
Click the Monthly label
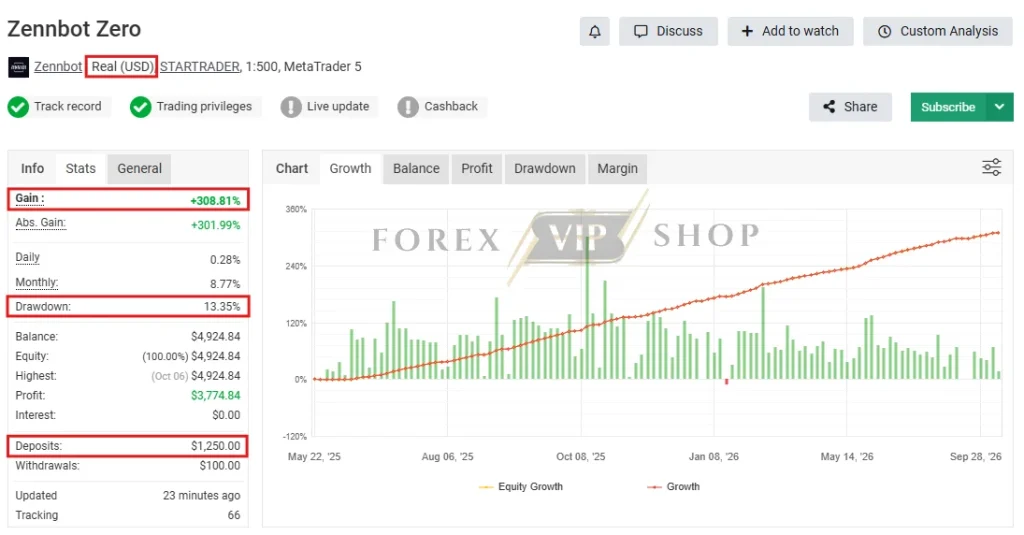tap(37, 282)
